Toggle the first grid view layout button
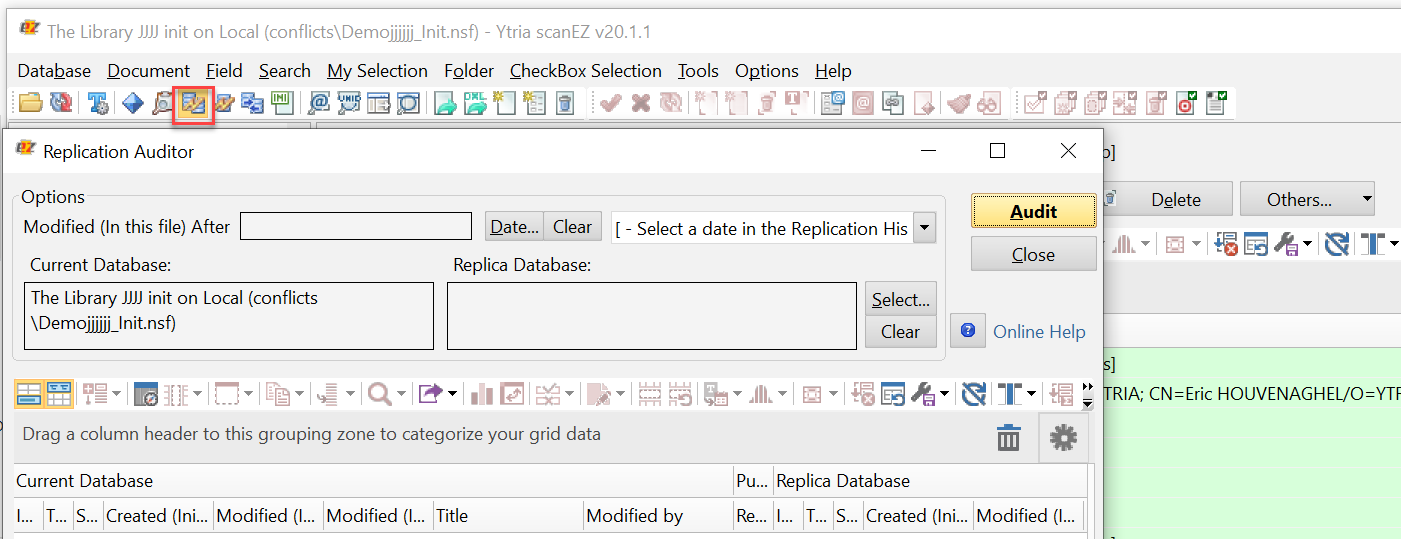Screen dimensions: 1401x539 click(29, 394)
